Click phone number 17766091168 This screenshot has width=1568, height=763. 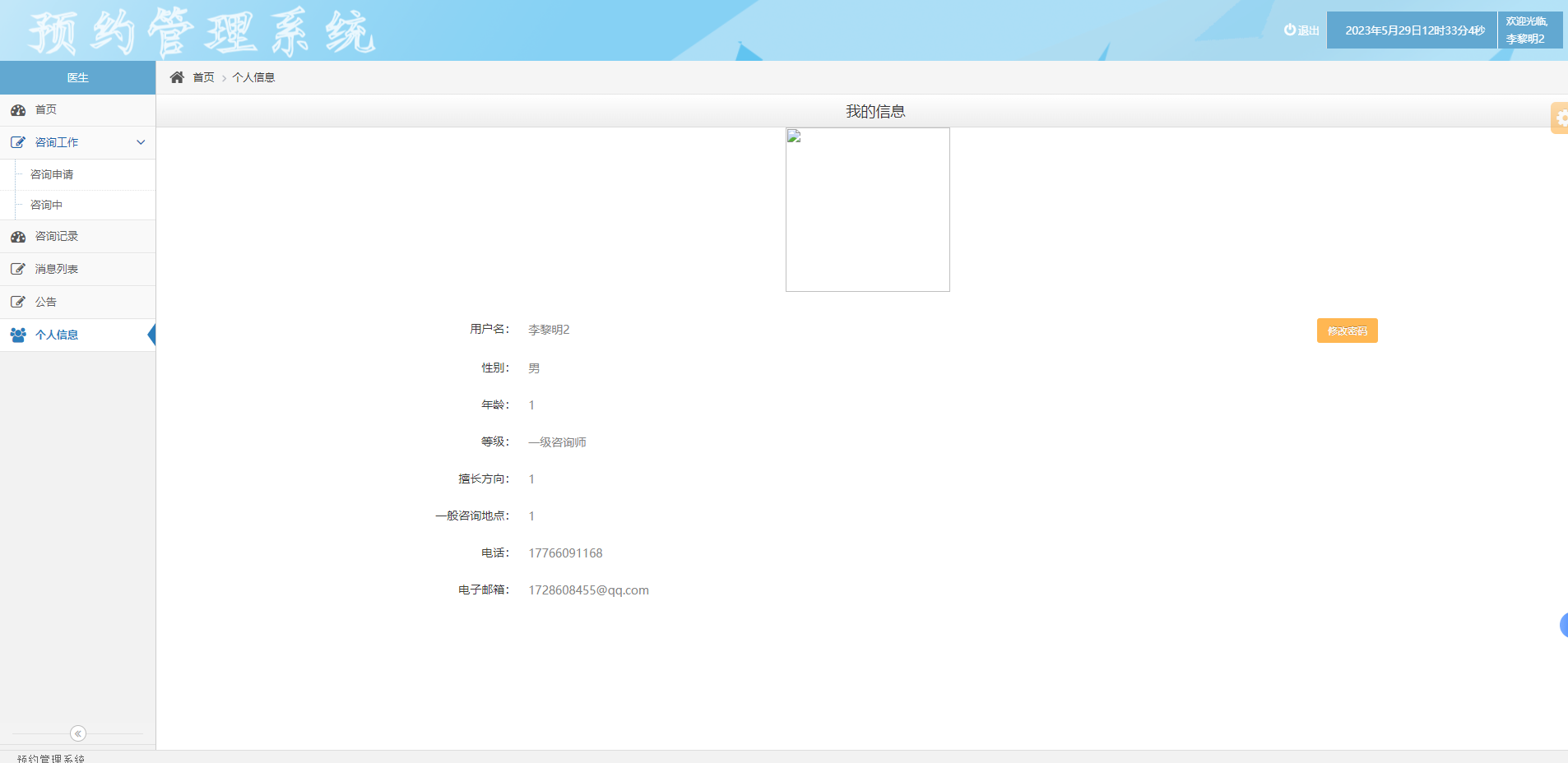coord(565,553)
